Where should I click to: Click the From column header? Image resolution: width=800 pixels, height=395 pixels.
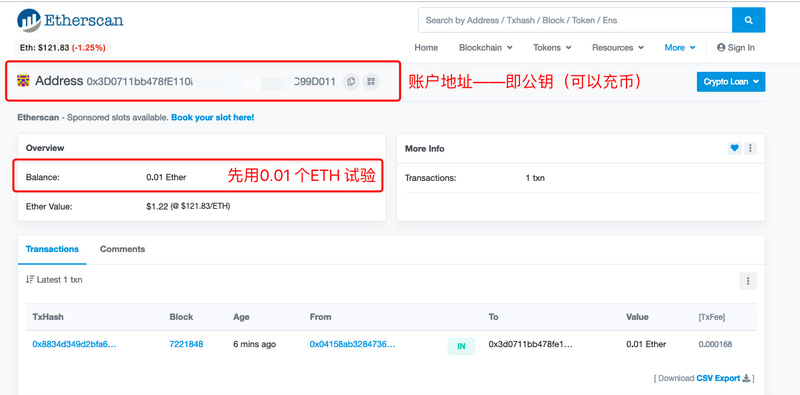[x=320, y=317]
